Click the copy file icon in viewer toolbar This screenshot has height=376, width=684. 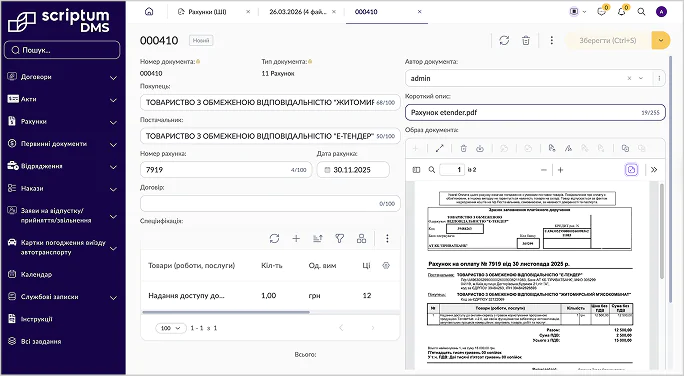(x=625, y=149)
